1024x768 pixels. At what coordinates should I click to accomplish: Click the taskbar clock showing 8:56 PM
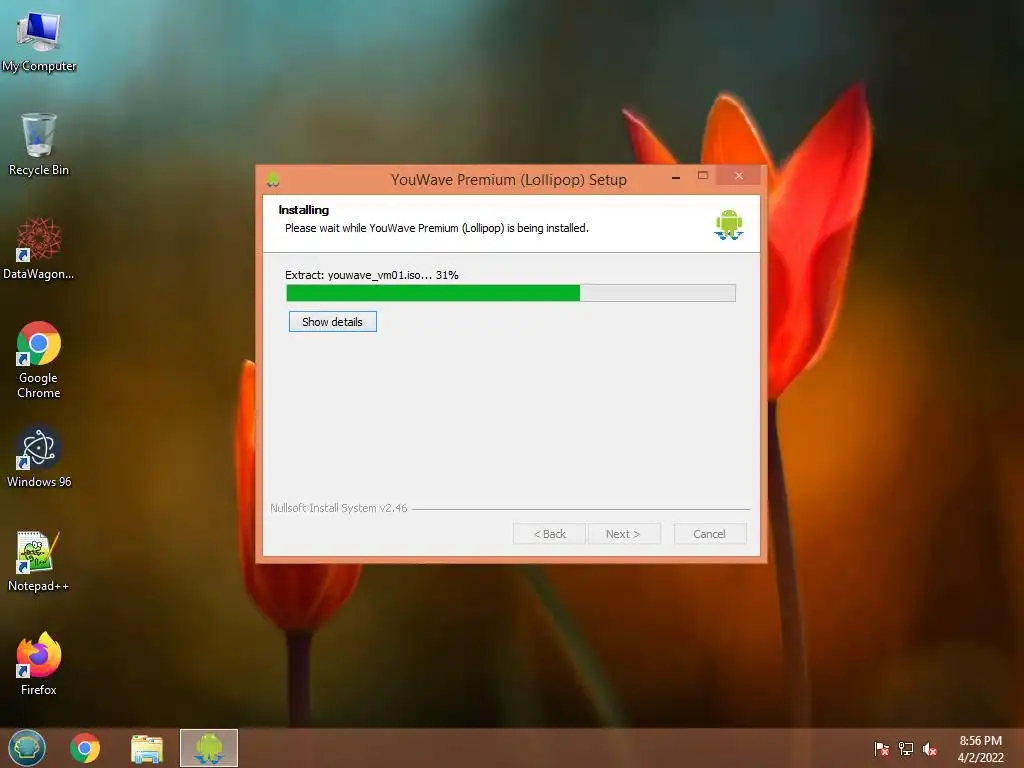980,748
